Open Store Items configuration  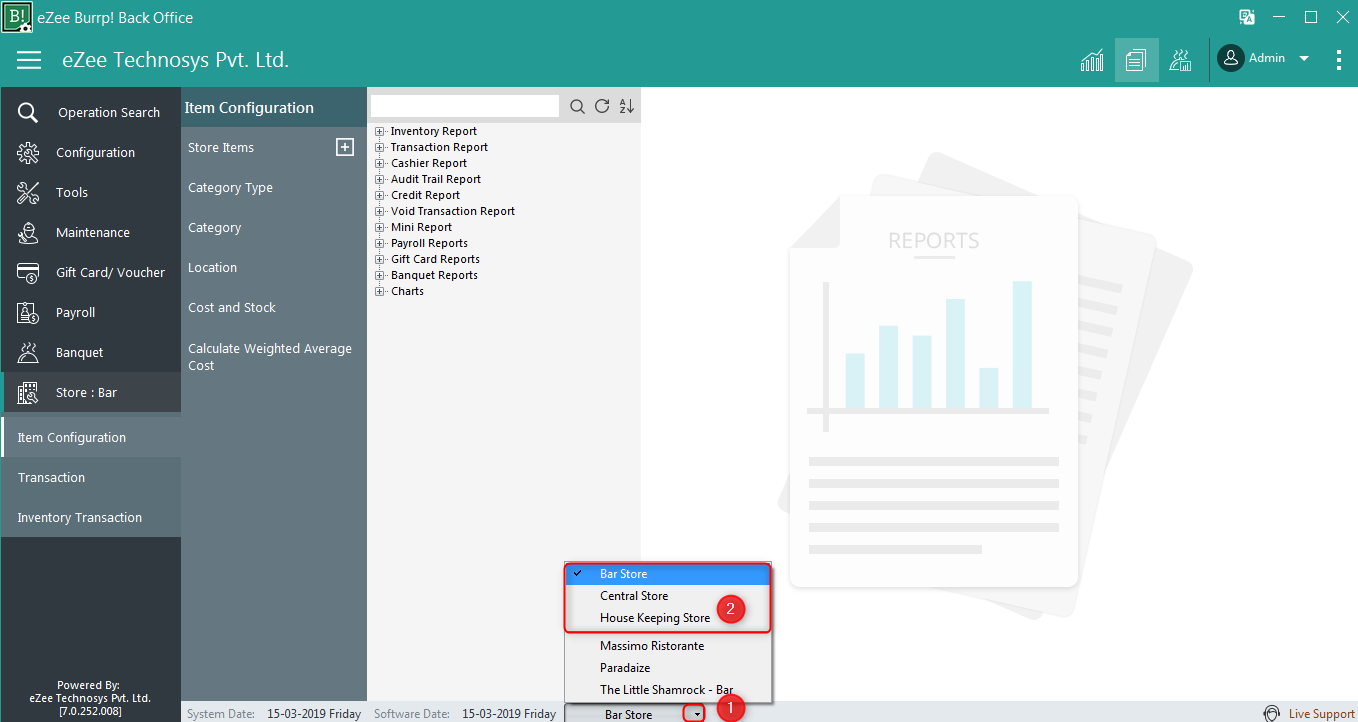221,147
